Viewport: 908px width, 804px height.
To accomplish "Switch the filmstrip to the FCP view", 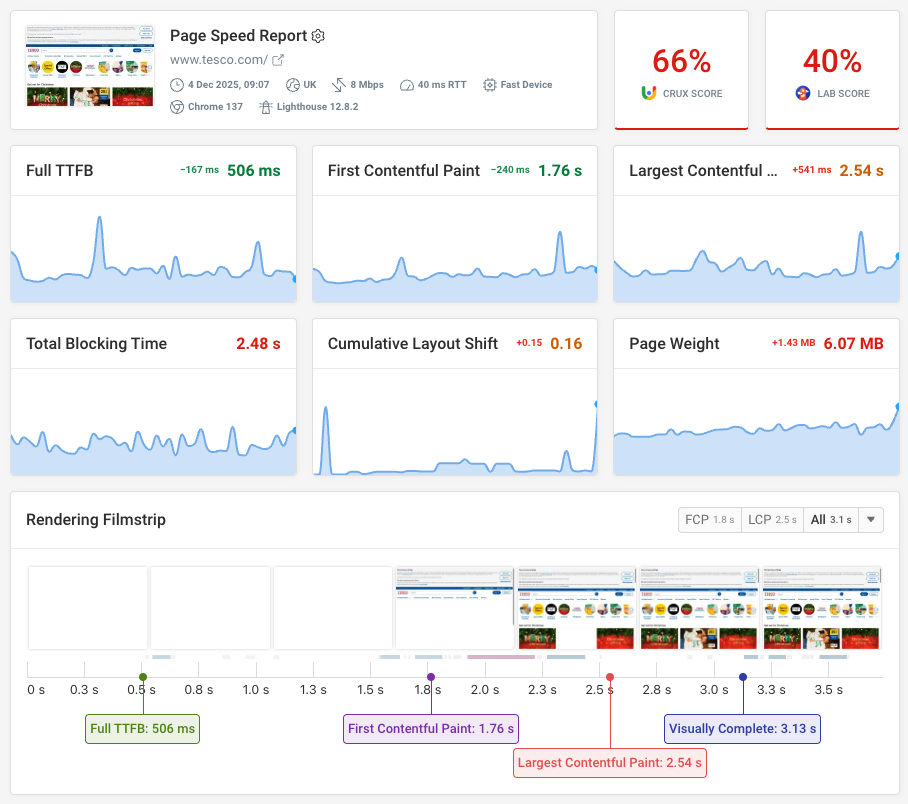I will click(710, 520).
